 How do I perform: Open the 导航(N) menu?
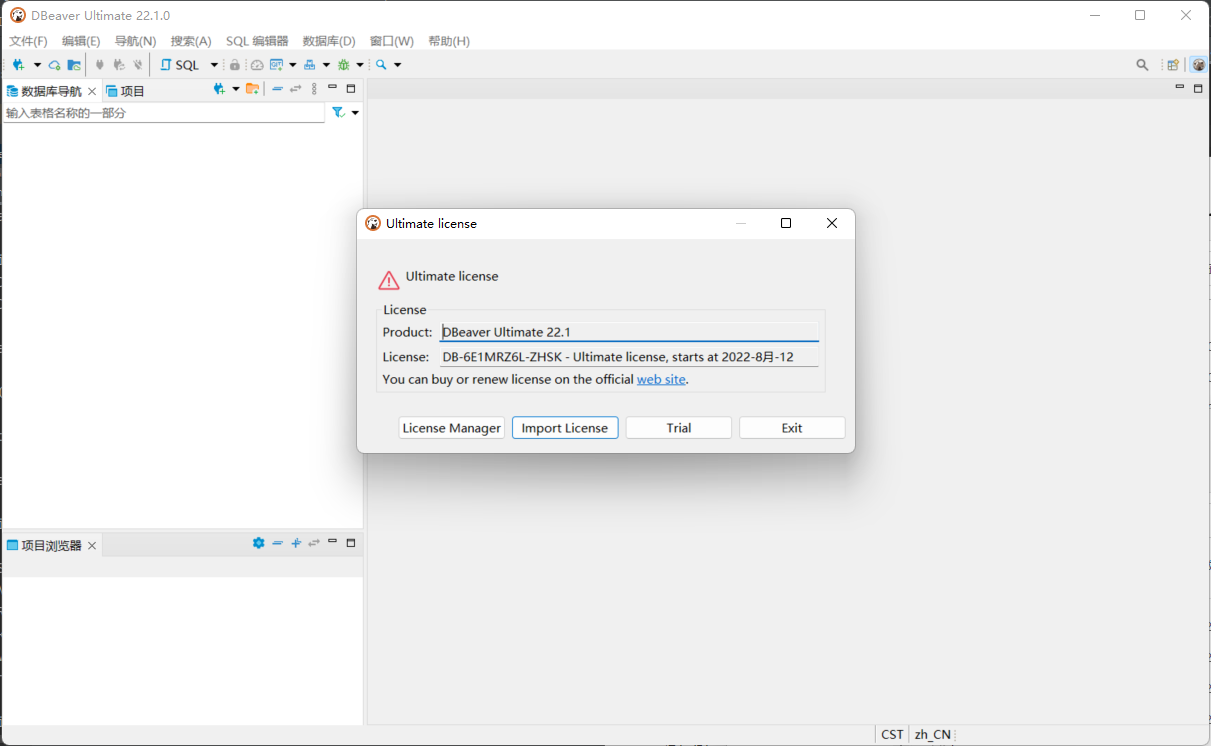(135, 41)
